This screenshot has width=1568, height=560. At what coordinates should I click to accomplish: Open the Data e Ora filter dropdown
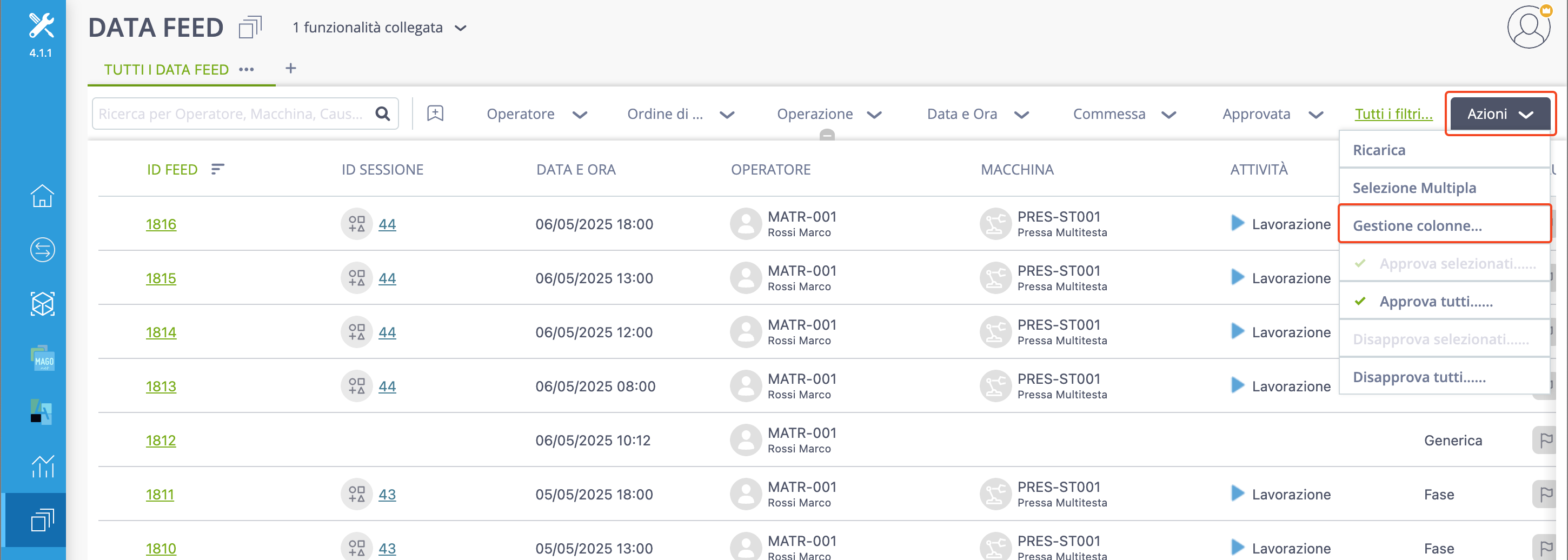(x=978, y=114)
